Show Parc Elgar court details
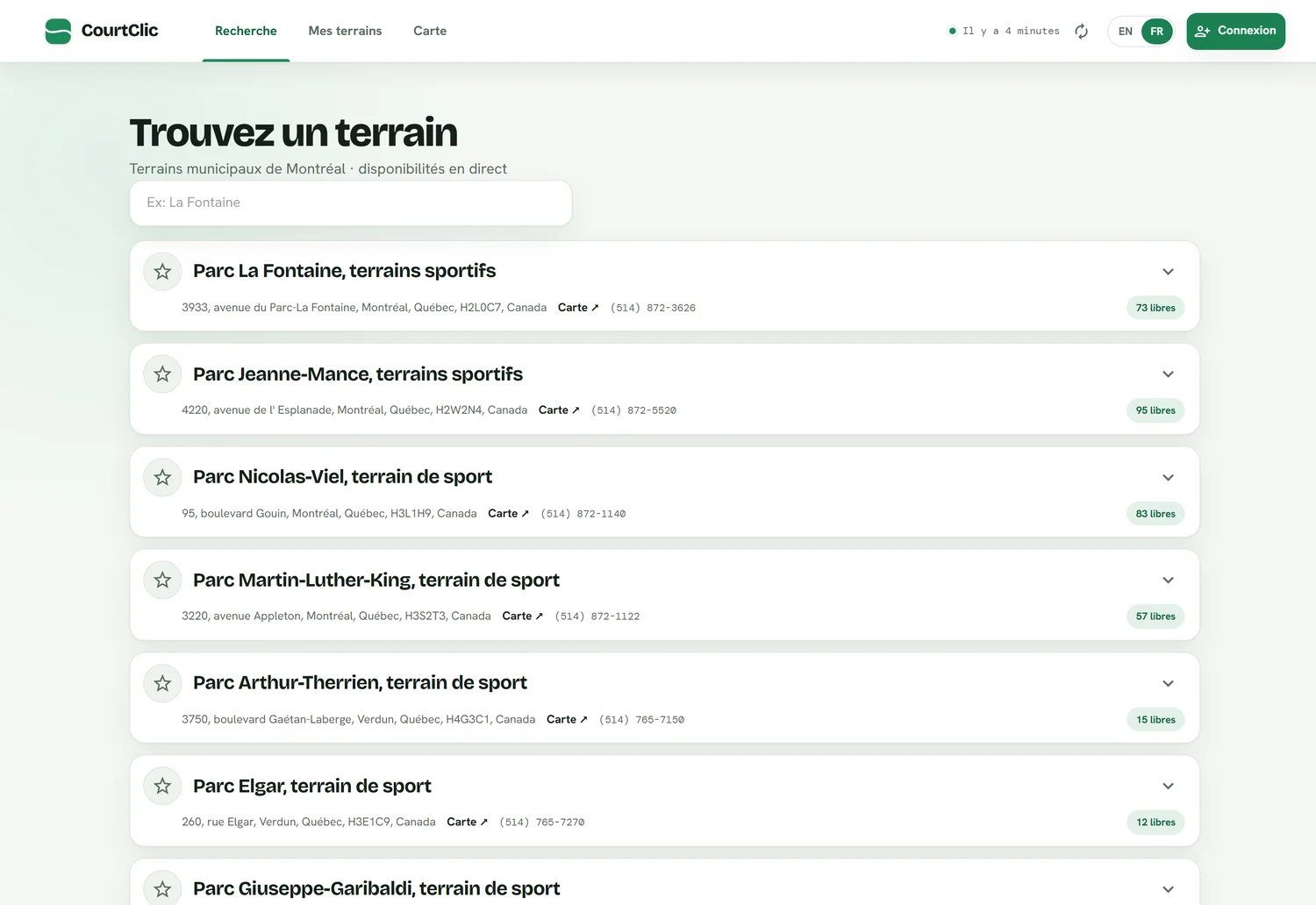 [x=1168, y=787]
